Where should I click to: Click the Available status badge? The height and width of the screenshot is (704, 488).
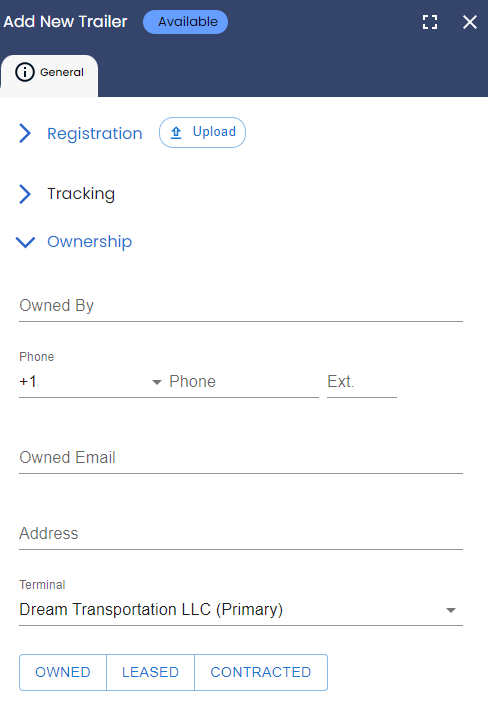pyautogui.click(x=185, y=22)
